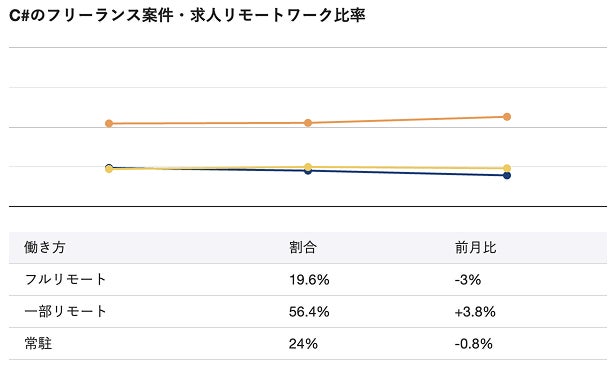Viewport: 616px width, 375px height.
Task: Click the 19.6% ratio value
Action: (x=309, y=280)
